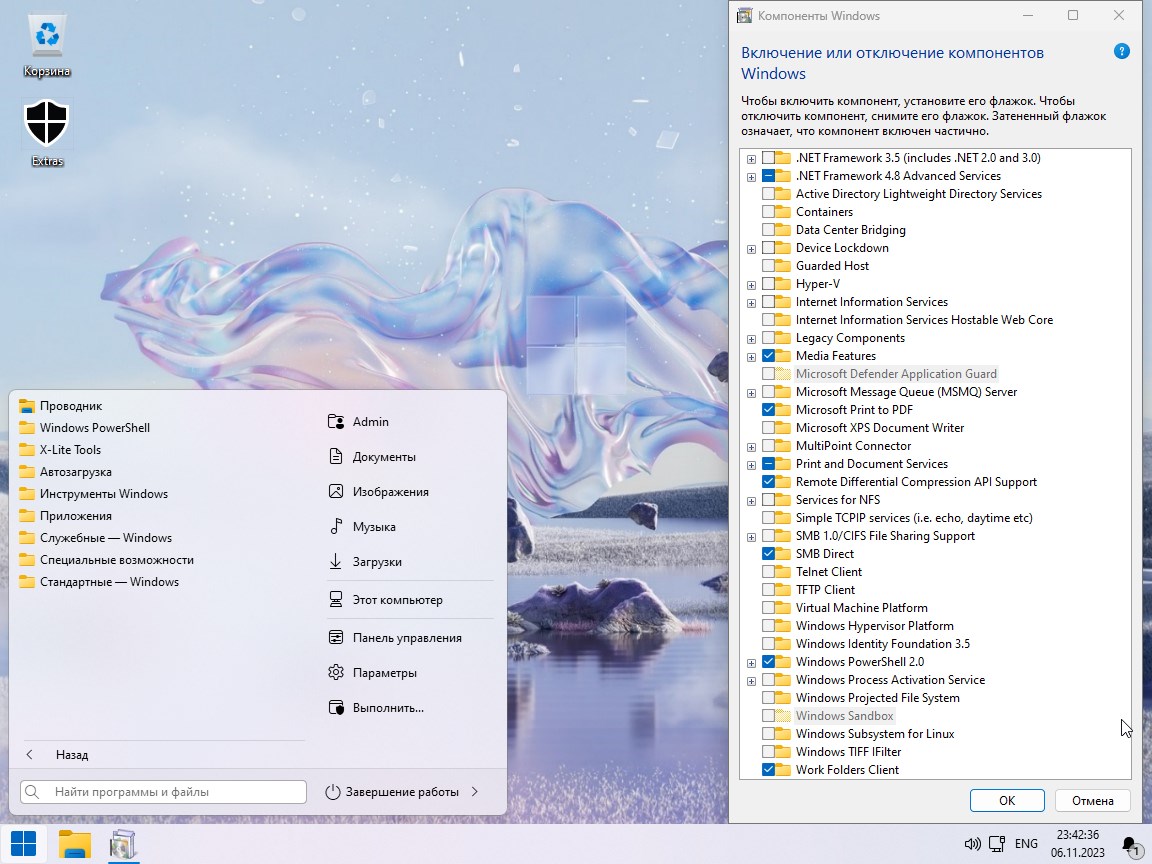Expand Internet Information Services node

click(751, 302)
